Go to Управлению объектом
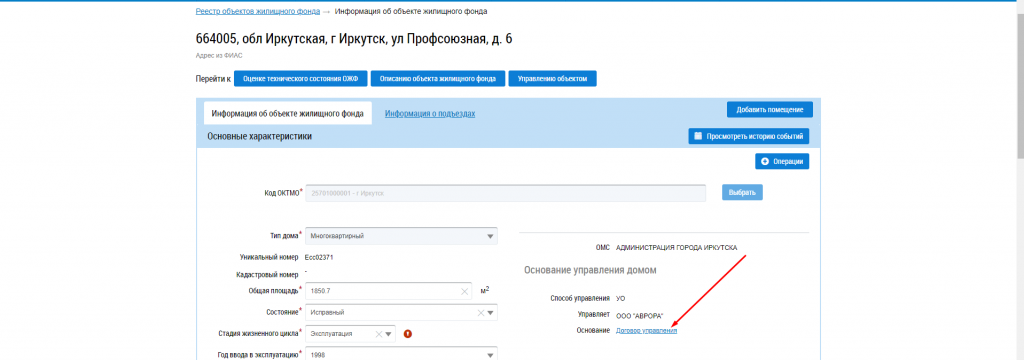Image resolution: width=1024 pixels, height=360 pixels. [x=552, y=78]
